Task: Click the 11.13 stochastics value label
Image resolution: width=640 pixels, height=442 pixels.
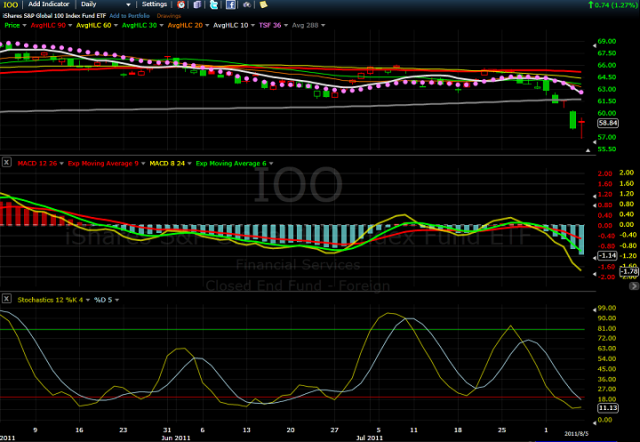Action: [x=608, y=408]
